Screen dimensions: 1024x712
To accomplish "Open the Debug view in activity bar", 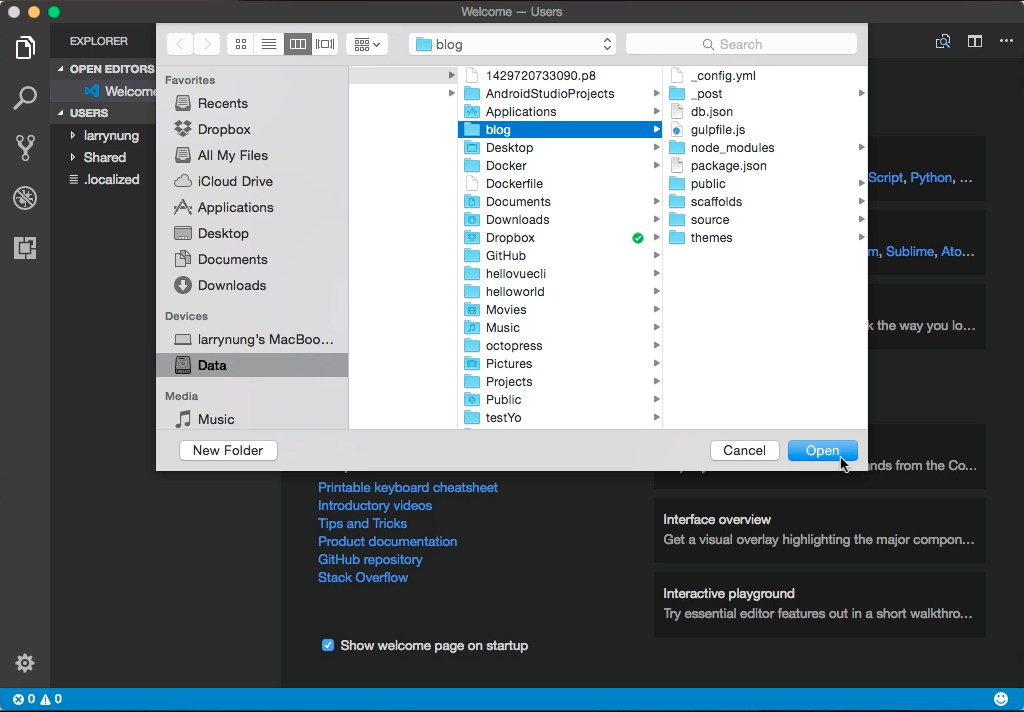I will [x=25, y=198].
